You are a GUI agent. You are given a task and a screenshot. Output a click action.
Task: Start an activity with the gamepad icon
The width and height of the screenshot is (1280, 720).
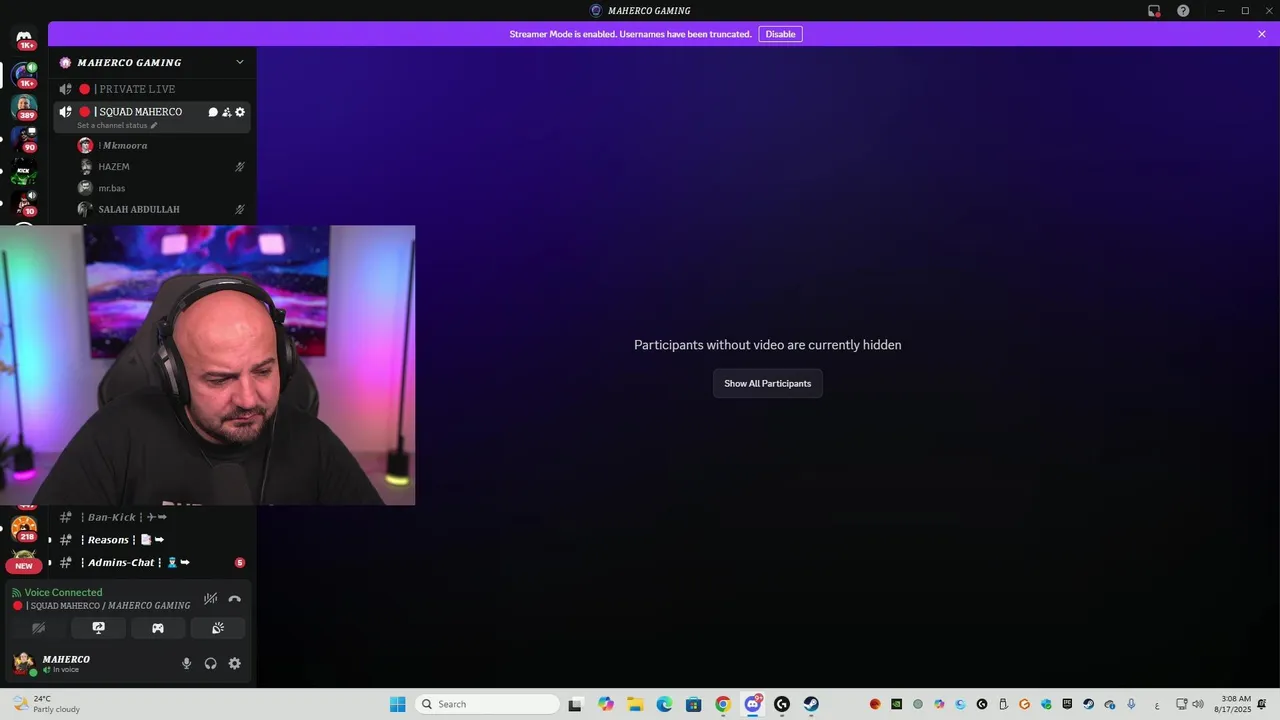pos(158,628)
